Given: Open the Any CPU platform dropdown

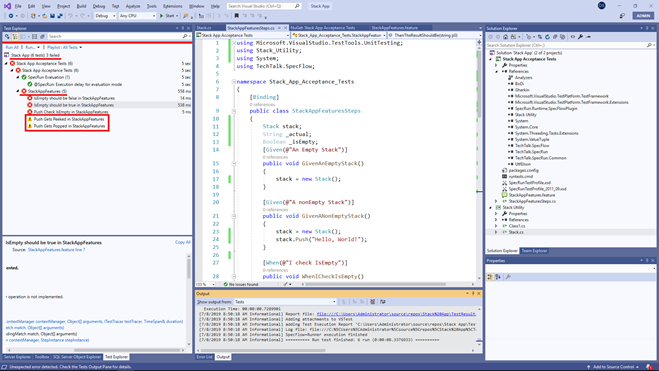Looking at the screenshot, I should [137, 16].
